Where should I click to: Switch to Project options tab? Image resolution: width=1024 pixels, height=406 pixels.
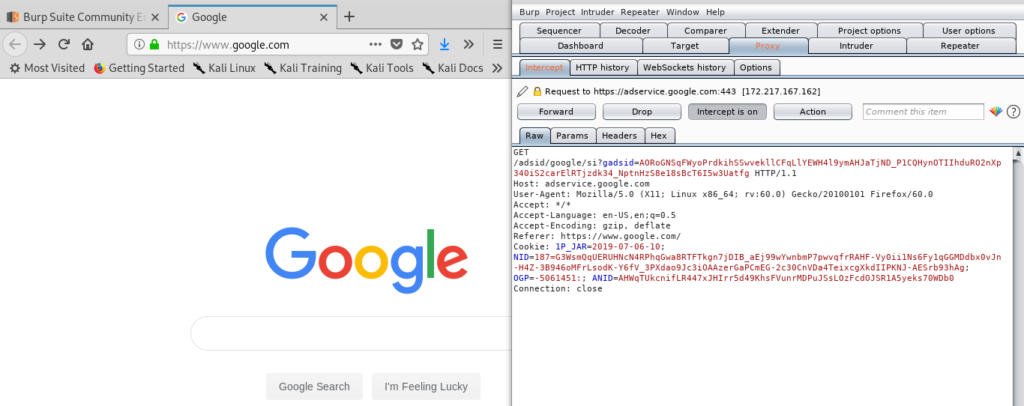pos(869,31)
